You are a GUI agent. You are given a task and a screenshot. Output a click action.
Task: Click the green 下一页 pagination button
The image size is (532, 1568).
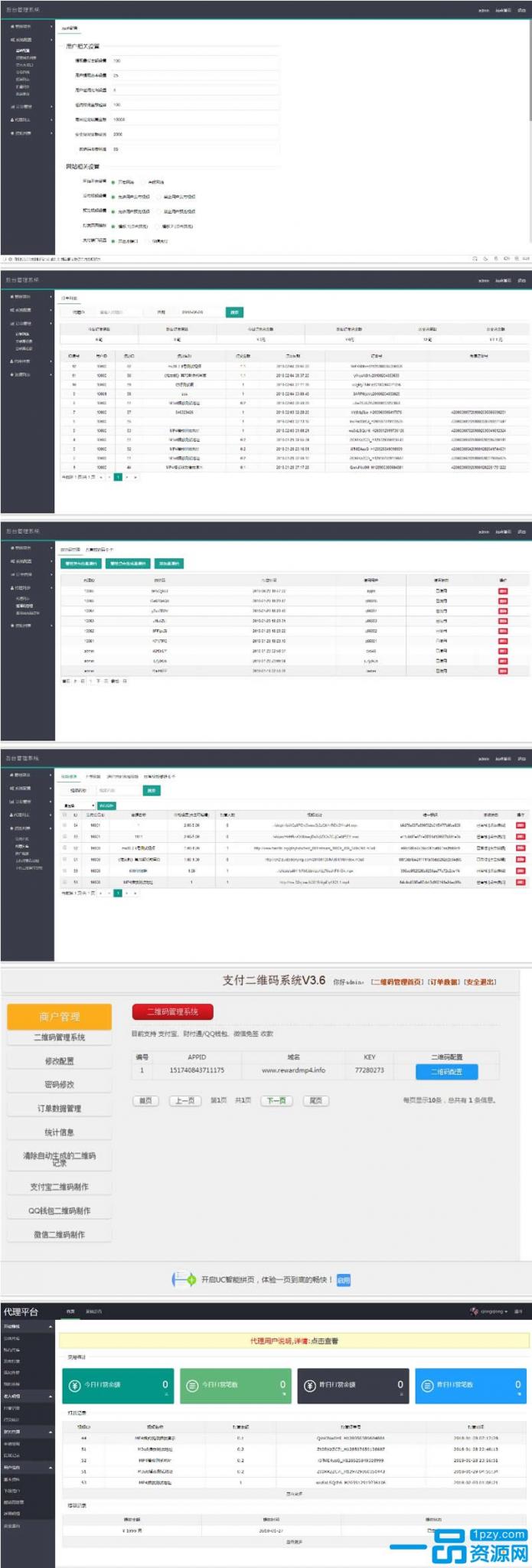276,1100
